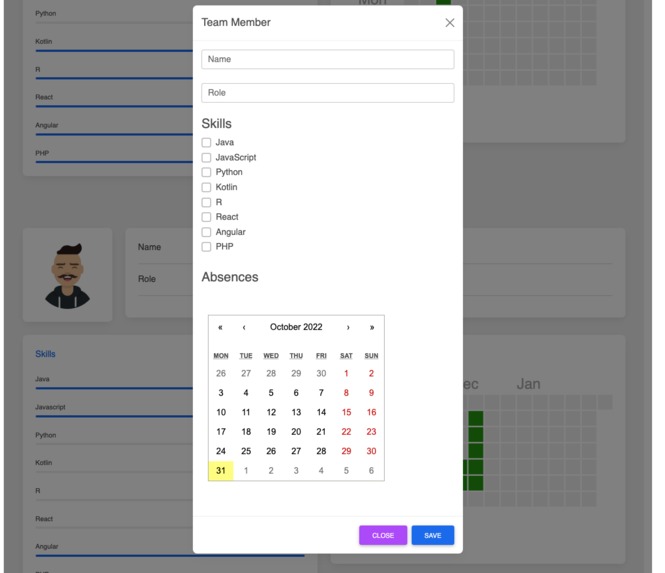This screenshot has width=665, height=573.
Task: Pick Sunday October 9
Action: click(371, 393)
